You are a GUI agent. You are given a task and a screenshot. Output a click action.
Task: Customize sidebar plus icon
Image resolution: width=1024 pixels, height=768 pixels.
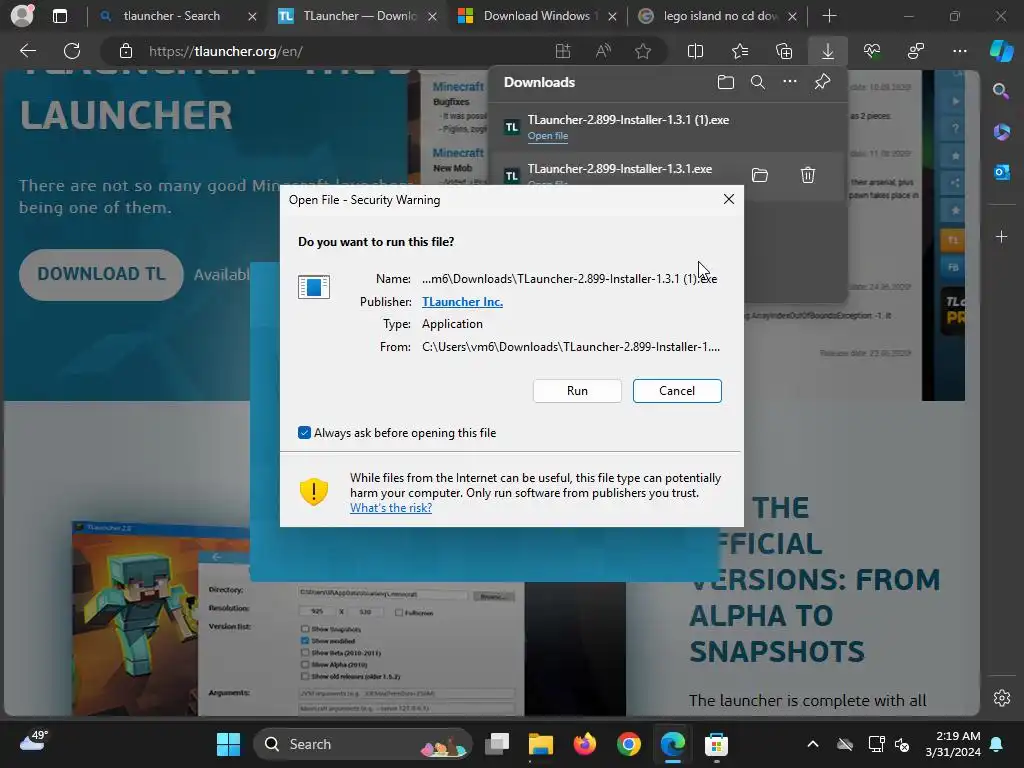tap(1001, 236)
